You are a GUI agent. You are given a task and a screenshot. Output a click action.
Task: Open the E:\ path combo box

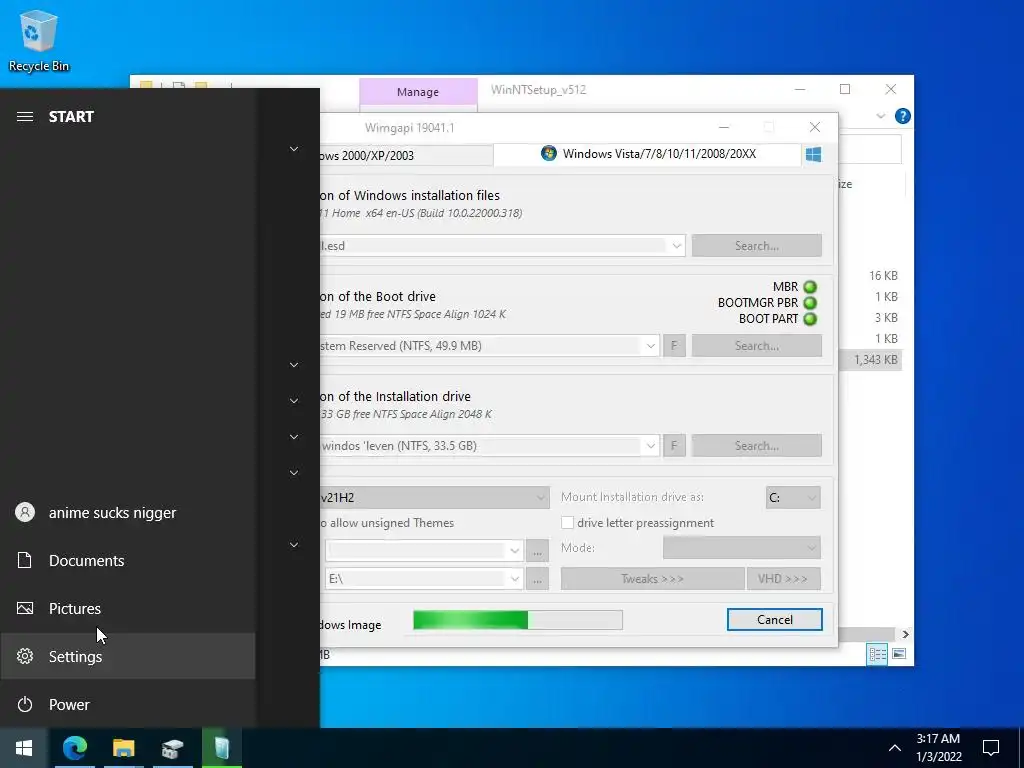coord(424,579)
